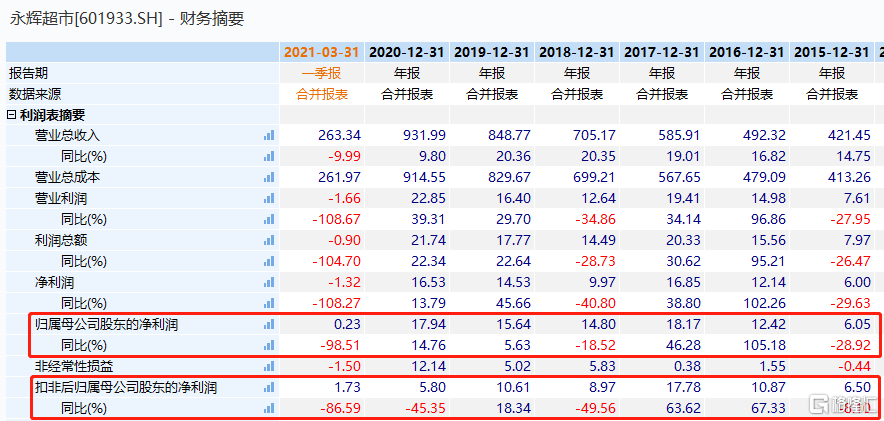Select the 2015-12-31 column header
Screen dimensions: 884x421
(832, 52)
